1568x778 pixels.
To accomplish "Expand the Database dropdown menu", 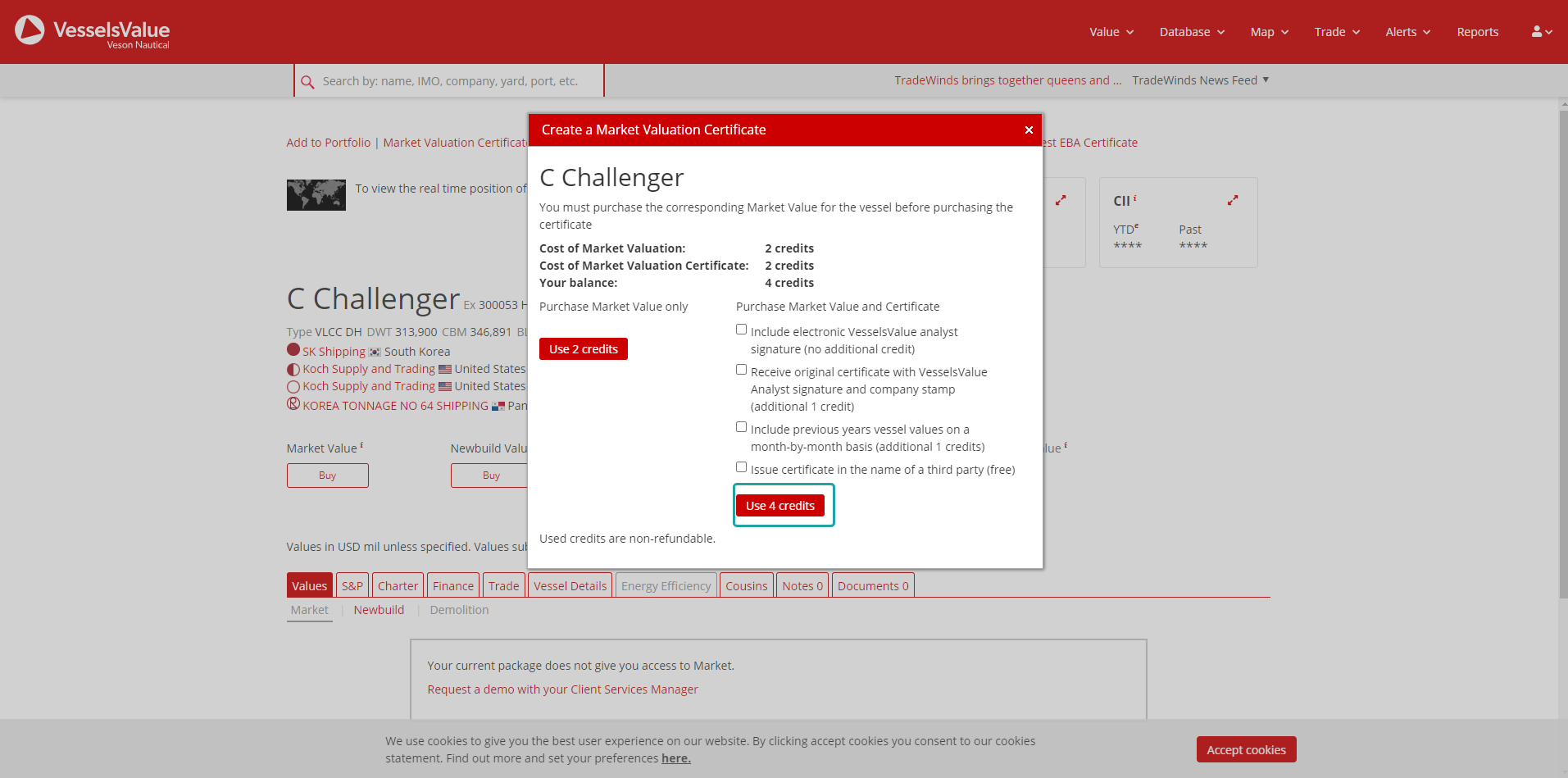I will click(x=1191, y=32).
